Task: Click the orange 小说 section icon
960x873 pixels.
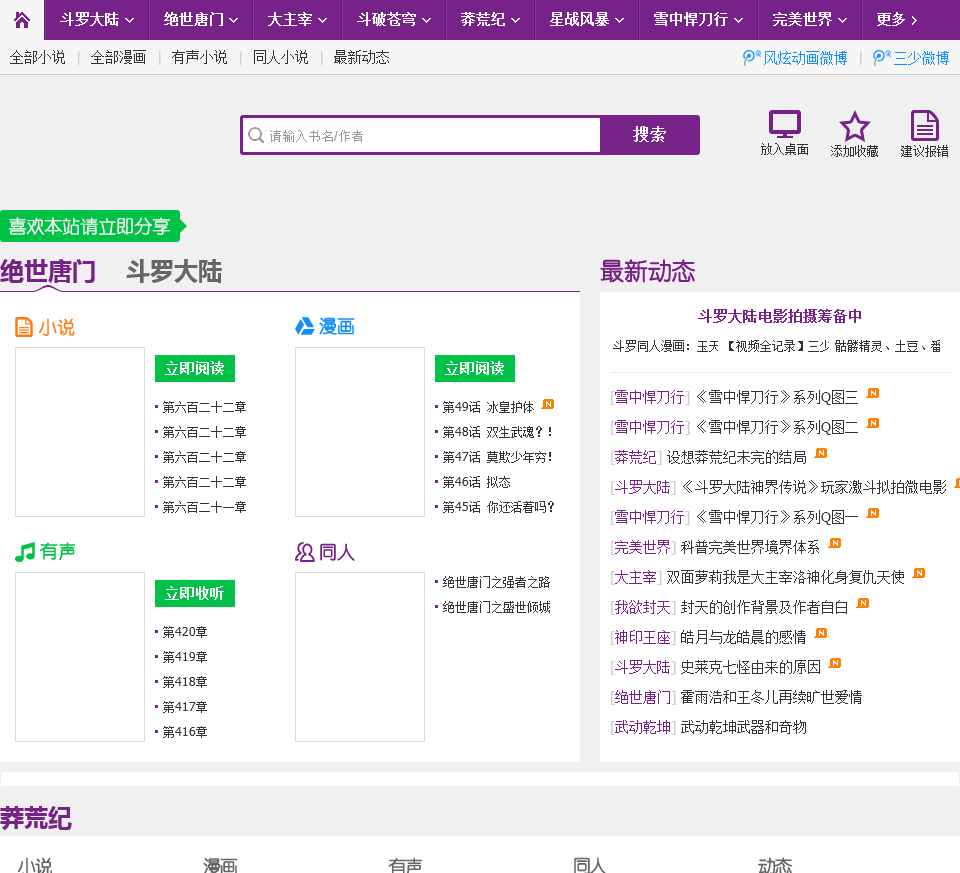Action: tap(24, 327)
